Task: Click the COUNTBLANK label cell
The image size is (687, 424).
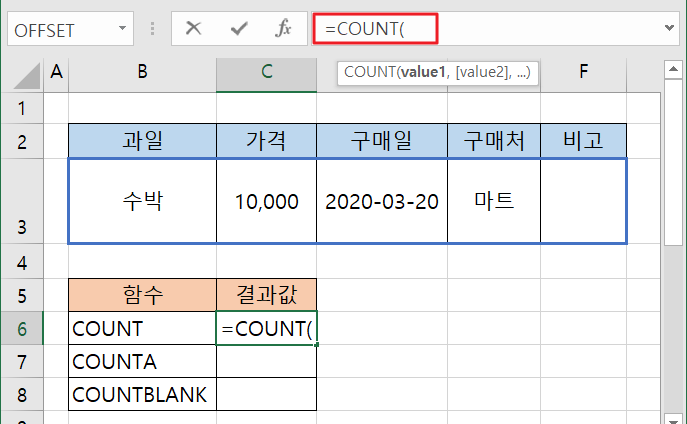Action: tap(142, 394)
